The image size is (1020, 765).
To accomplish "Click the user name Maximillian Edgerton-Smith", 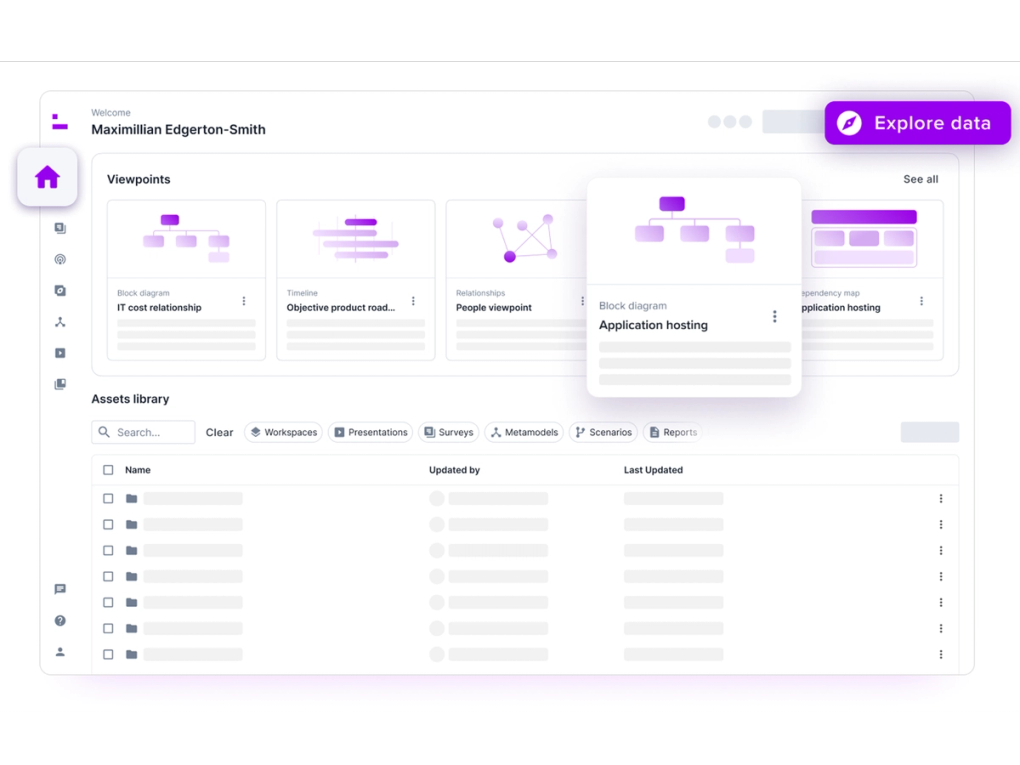I will tap(178, 130).
